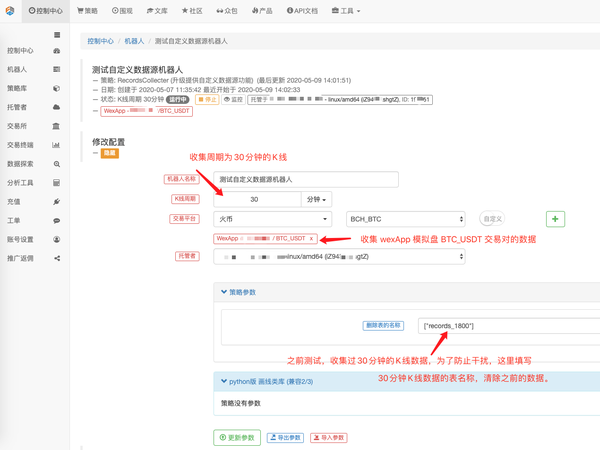Viewport: 600px width, 450px height.
Task: Open 策略库 (strategy library) cube icon in sidebar
Action: pos(57,89)
